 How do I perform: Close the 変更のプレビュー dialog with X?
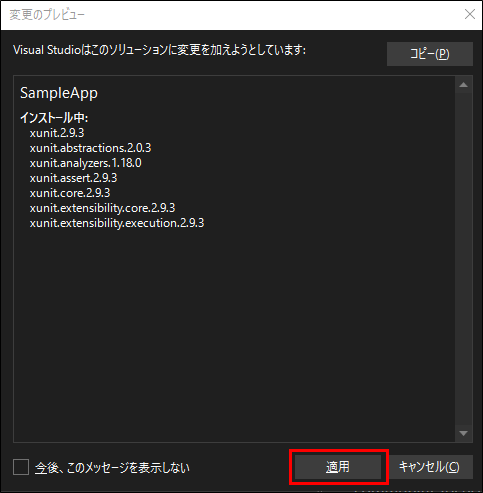[470, 14]
